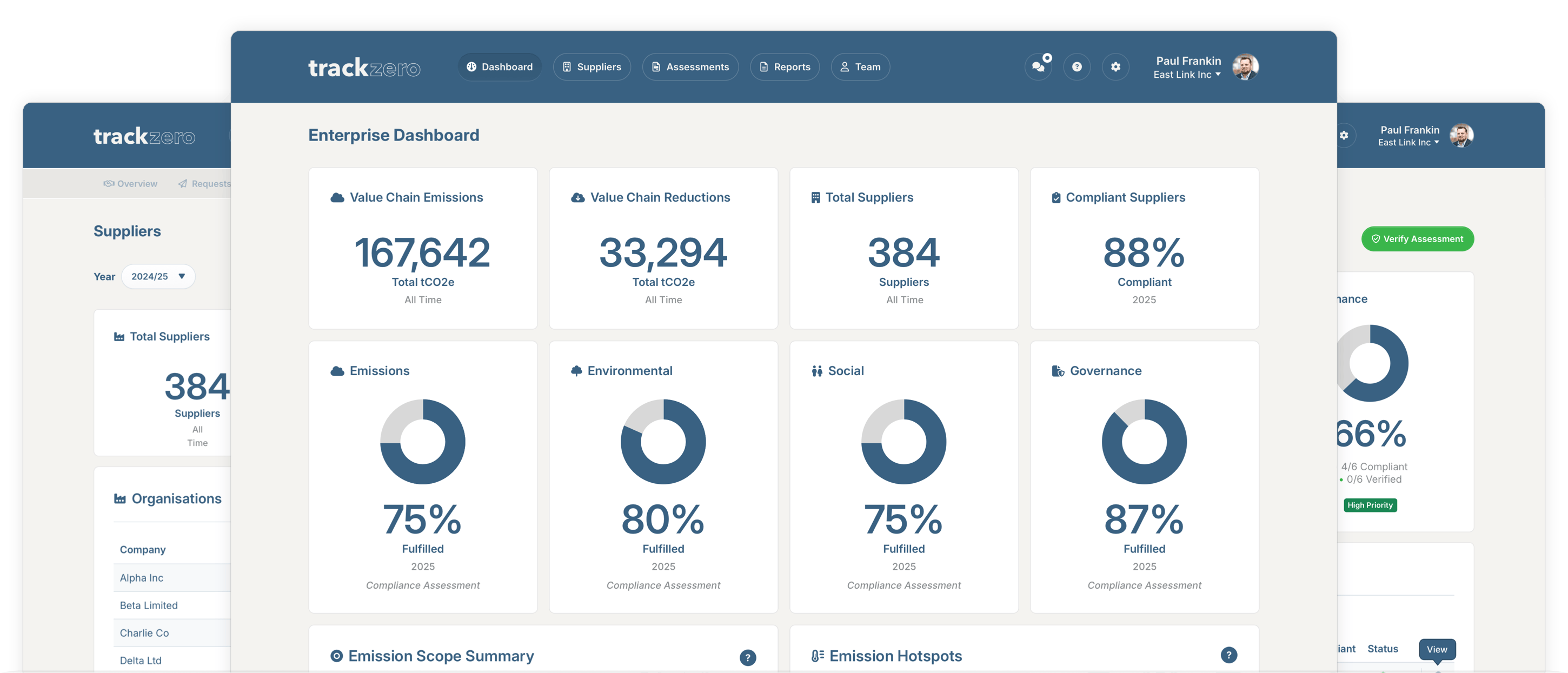Select the Beta Limited row
Viewport: 1568px width, 673px height.
point(172,605)
